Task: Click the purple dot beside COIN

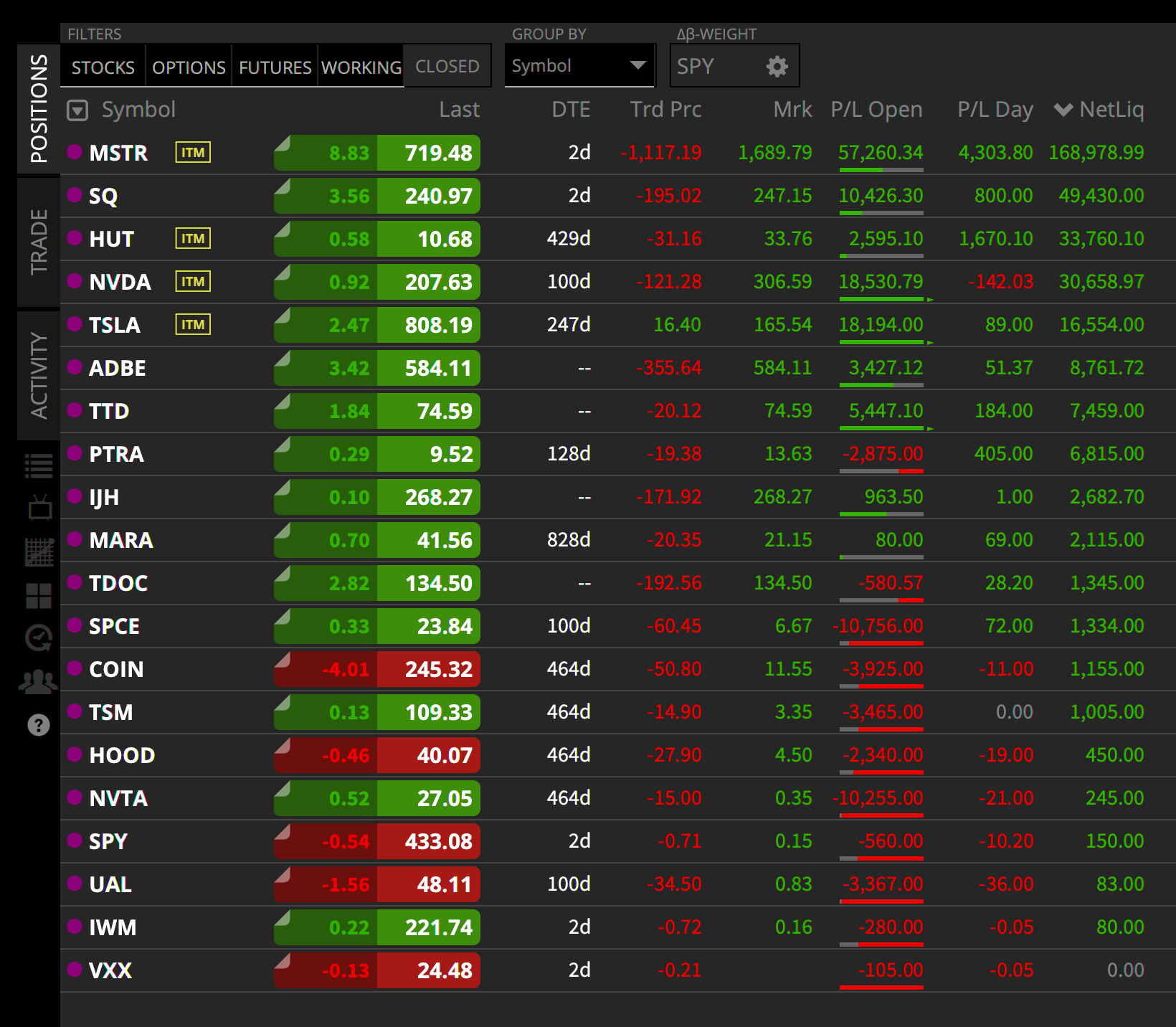Action: tap(75, 668)
